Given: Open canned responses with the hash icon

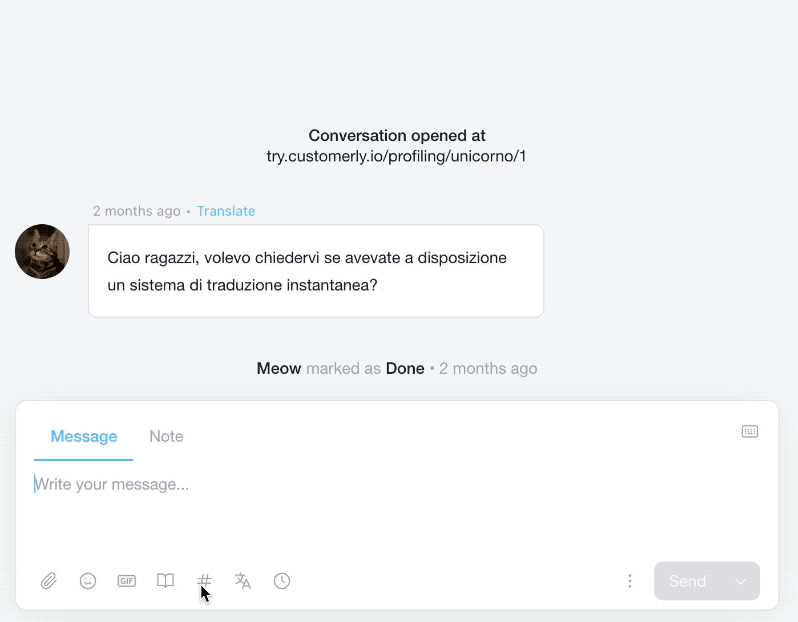Looking at the screenshot, I should 204,581.
